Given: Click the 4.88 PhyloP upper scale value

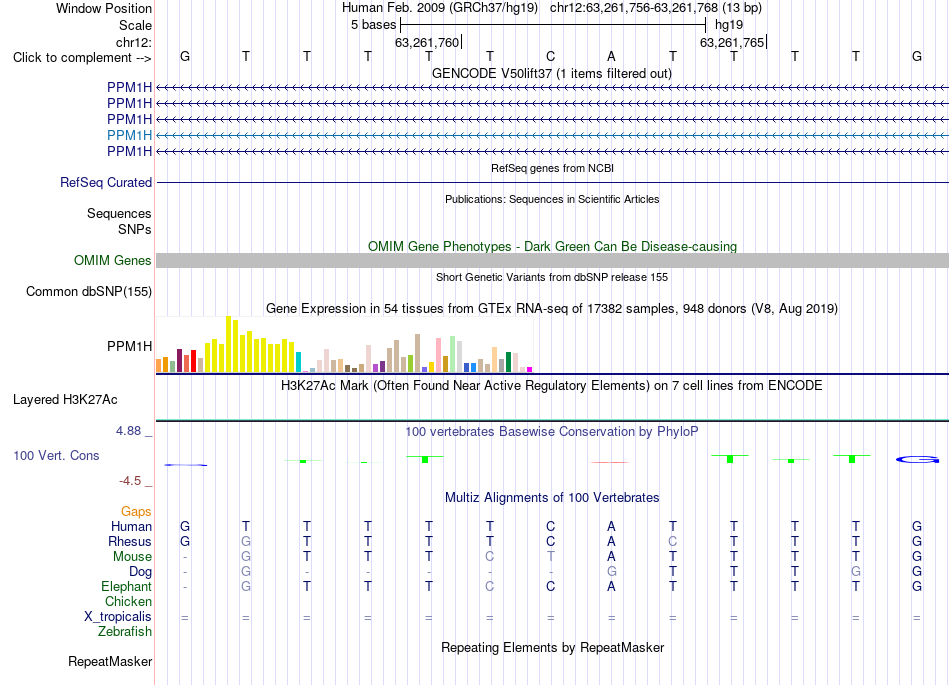Looking at the screenshot, I should 128,431.
